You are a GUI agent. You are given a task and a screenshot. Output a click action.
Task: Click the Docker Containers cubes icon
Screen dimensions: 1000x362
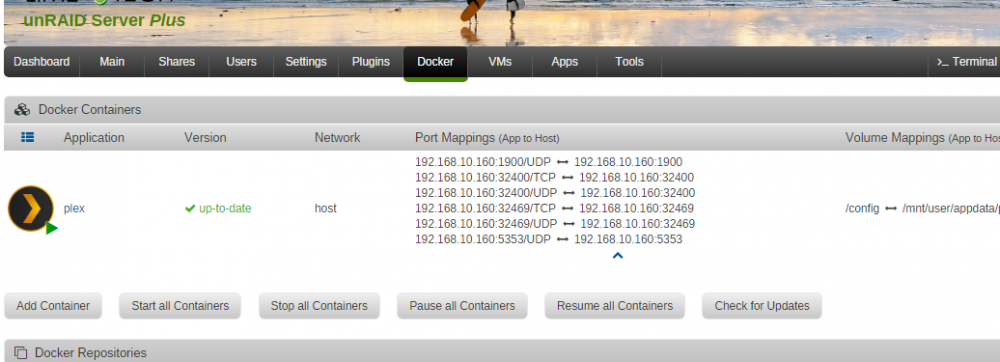(22, 110)
